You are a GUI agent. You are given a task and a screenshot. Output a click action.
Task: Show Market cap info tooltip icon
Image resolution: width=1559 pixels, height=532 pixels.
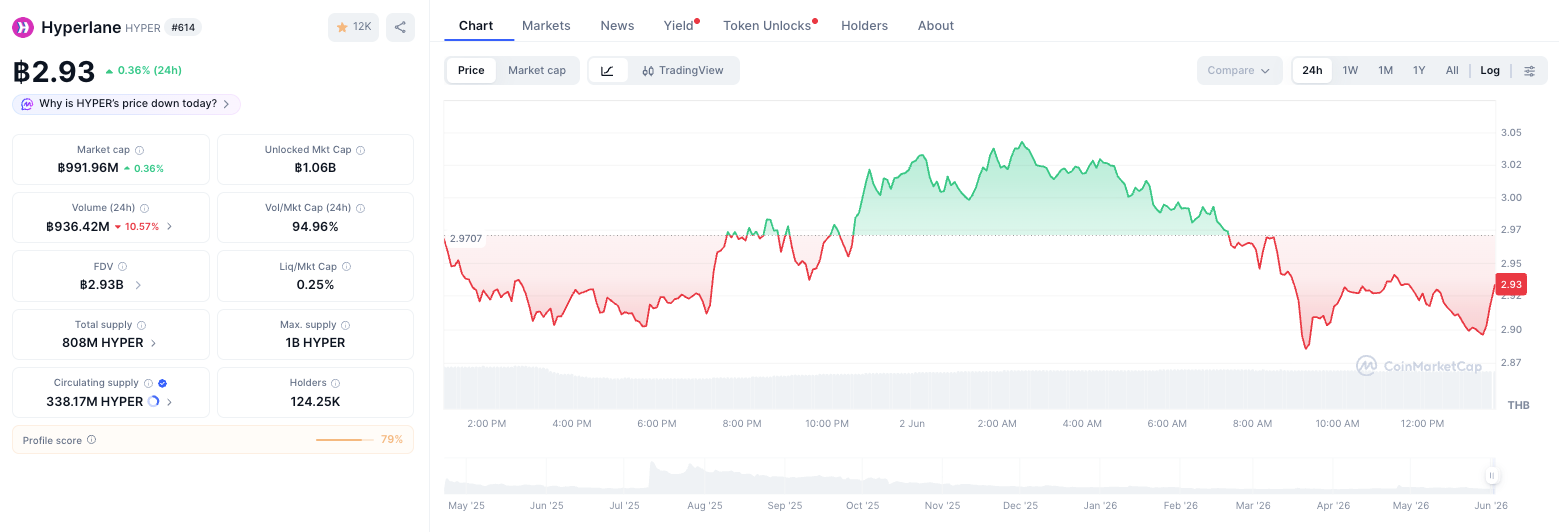click(139, 150)
